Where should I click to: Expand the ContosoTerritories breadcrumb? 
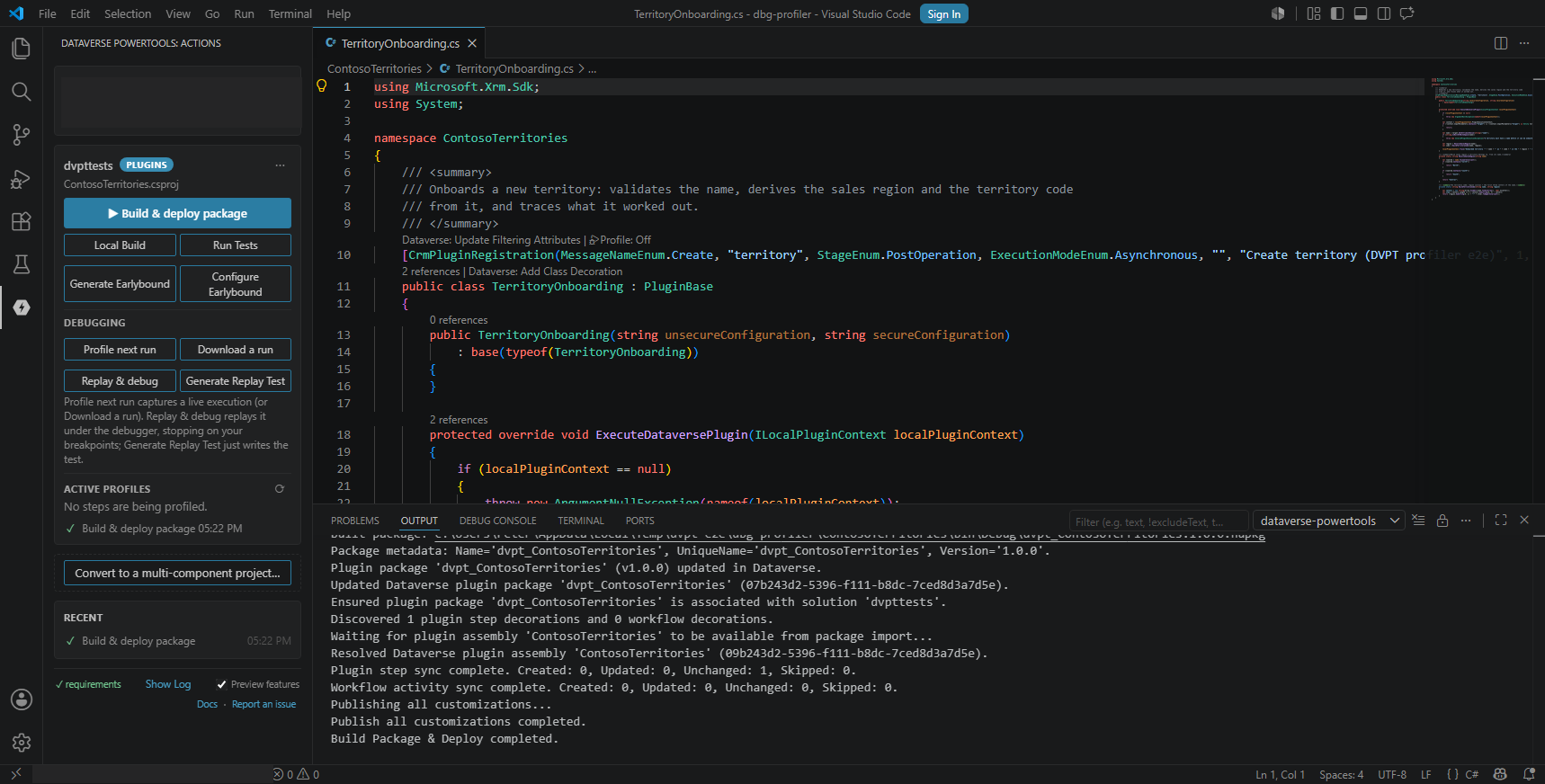(x=374, y=69)
